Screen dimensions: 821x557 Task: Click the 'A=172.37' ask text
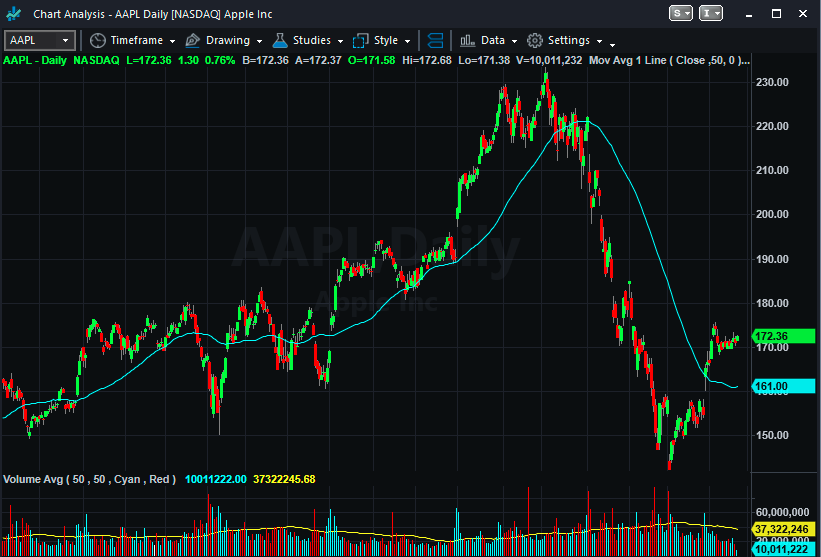point(318,60)
